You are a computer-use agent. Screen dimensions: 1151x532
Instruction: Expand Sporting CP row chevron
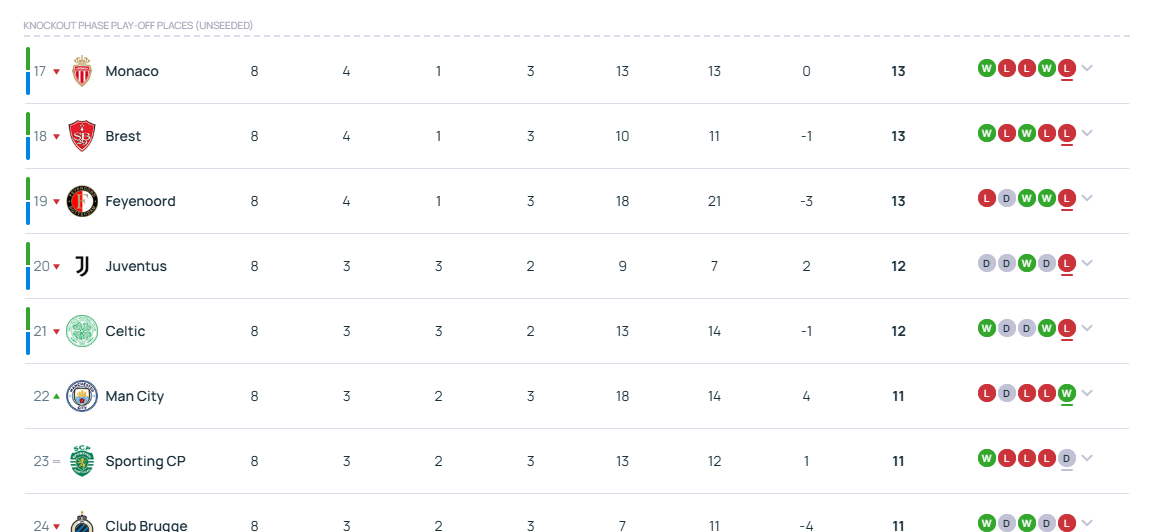point(1087,458)
